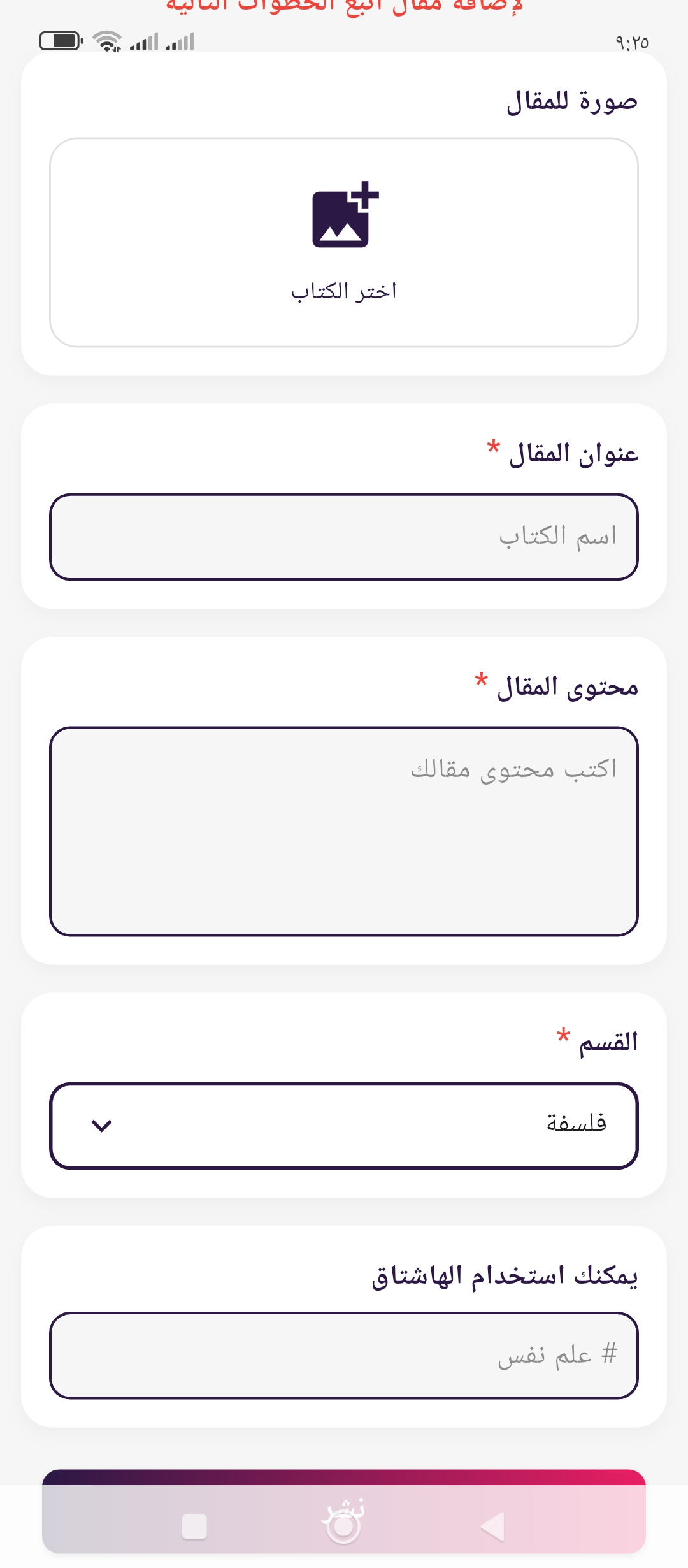Tap the عنوان المقال label

(x=573, y=454)
